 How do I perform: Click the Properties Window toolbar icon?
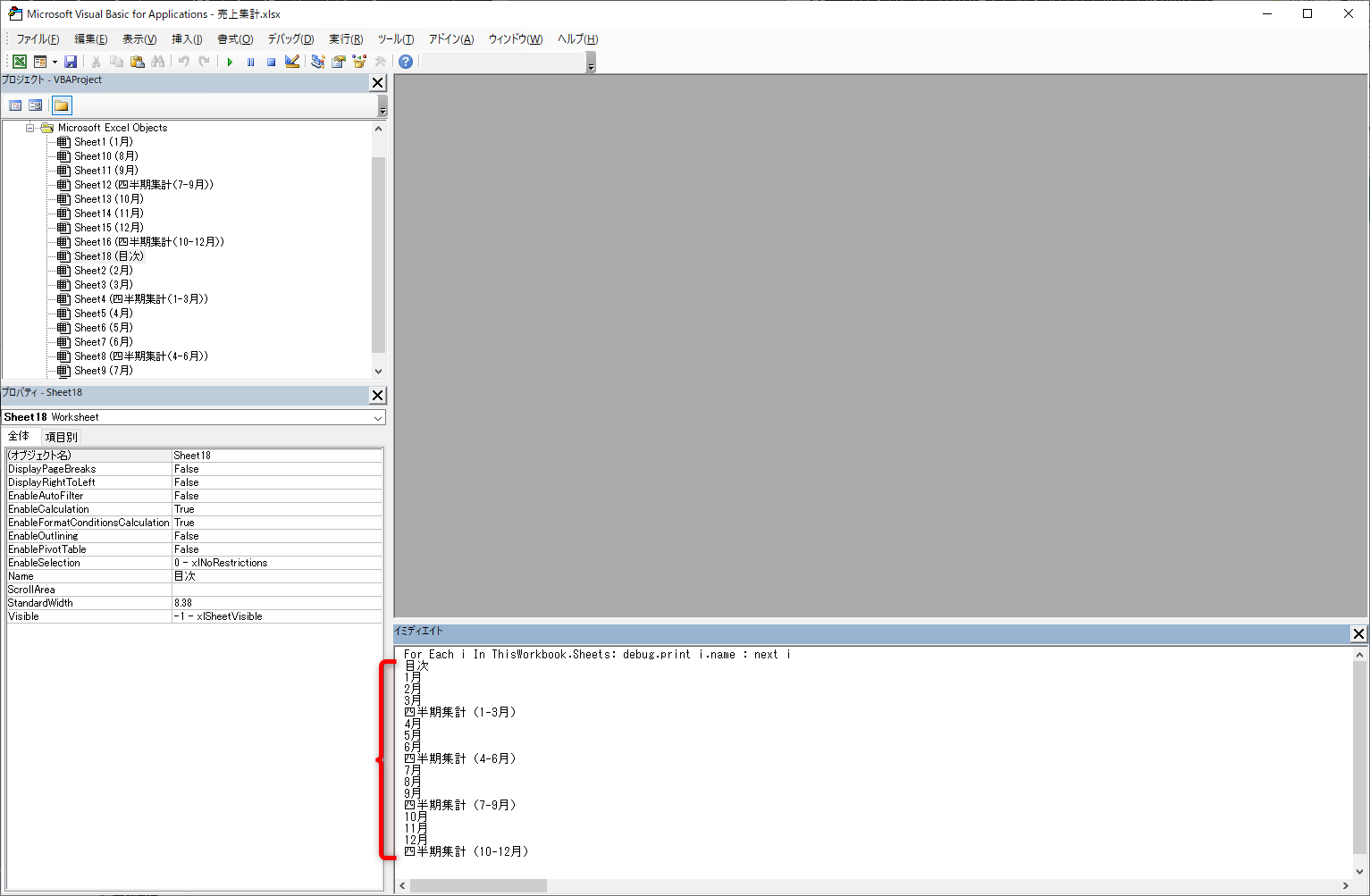(x=339, y=62)
